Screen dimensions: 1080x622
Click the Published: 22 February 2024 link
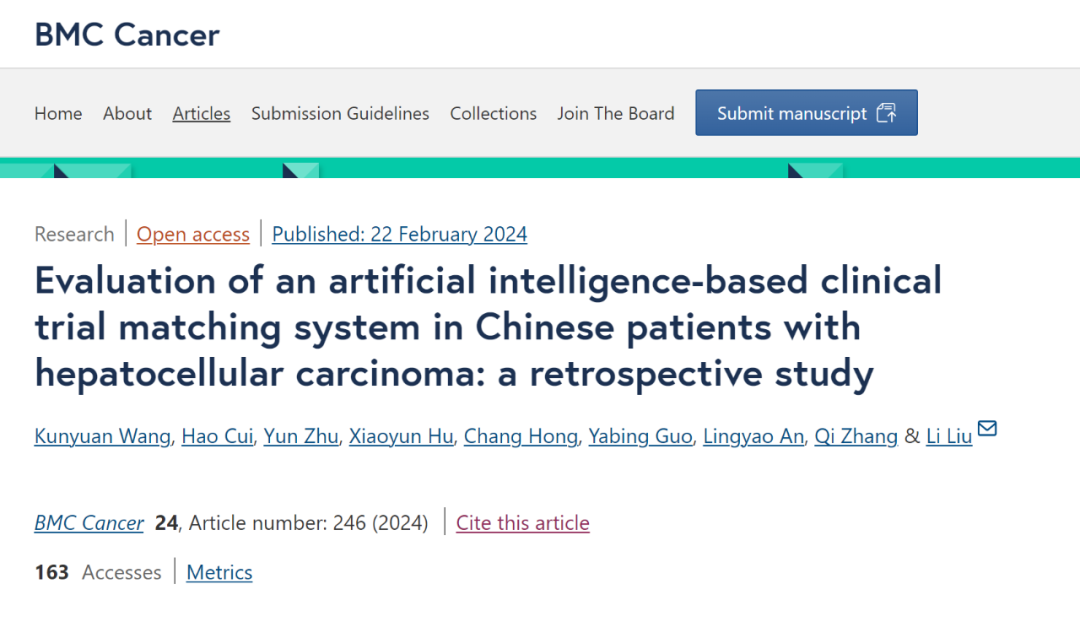click(399, 234)
